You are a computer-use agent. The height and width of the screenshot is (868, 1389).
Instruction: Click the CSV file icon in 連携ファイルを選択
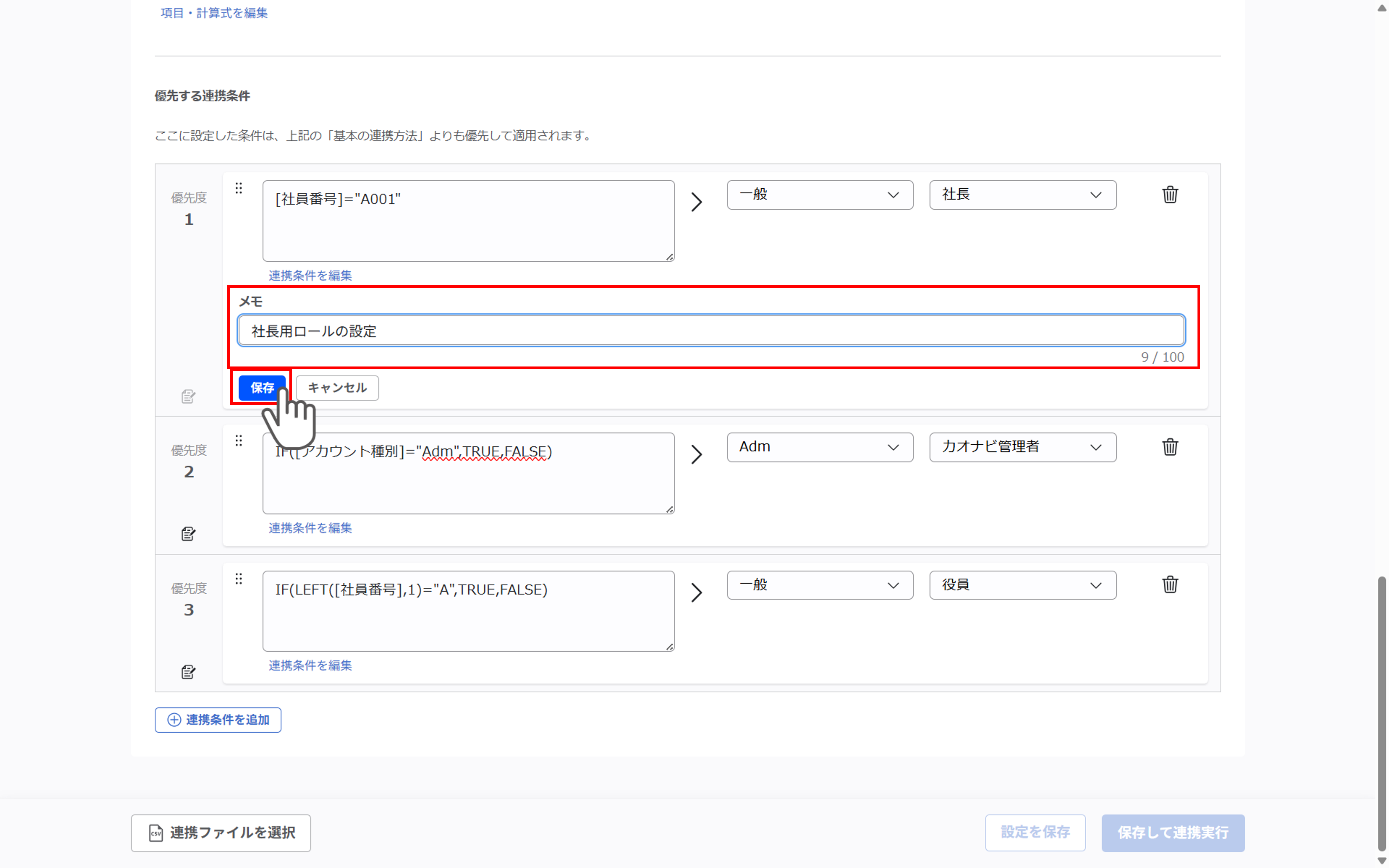pos(155,833)
